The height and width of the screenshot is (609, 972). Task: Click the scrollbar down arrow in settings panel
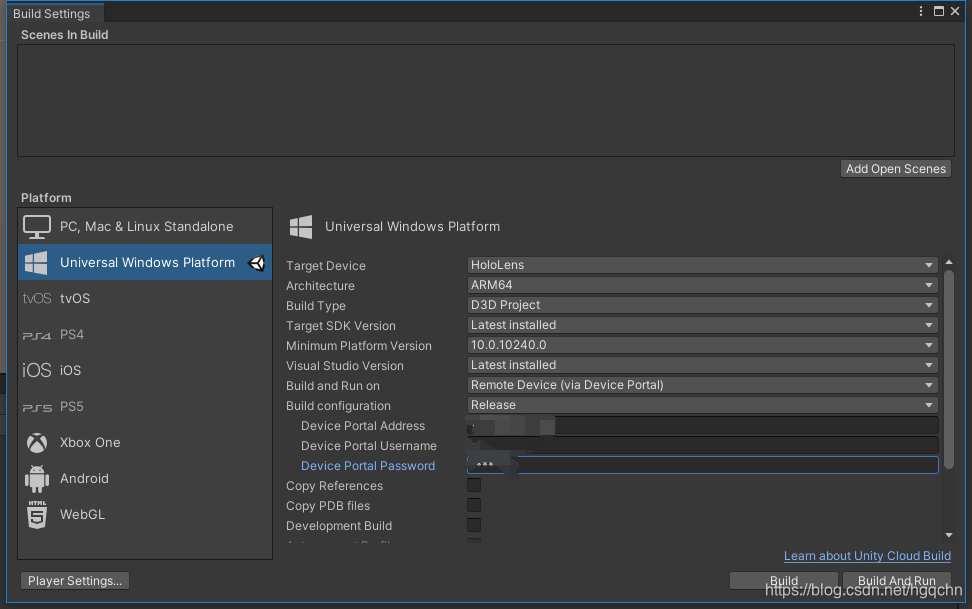[x=948, y=535]
